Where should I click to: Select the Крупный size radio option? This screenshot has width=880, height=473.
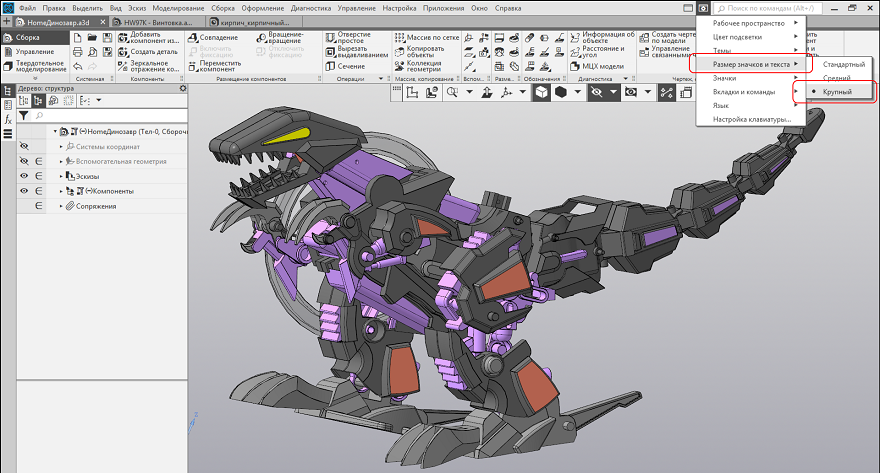[837, 92]
